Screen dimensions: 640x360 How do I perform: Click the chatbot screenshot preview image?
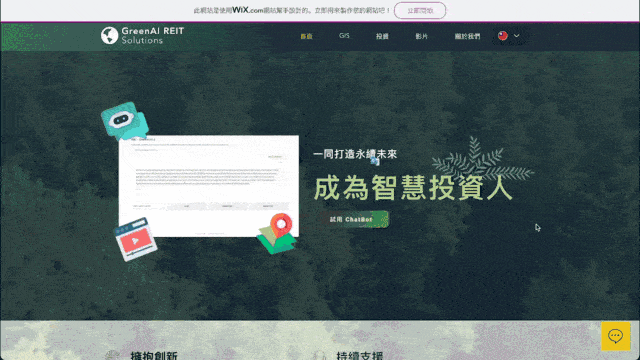coord(209,186)
